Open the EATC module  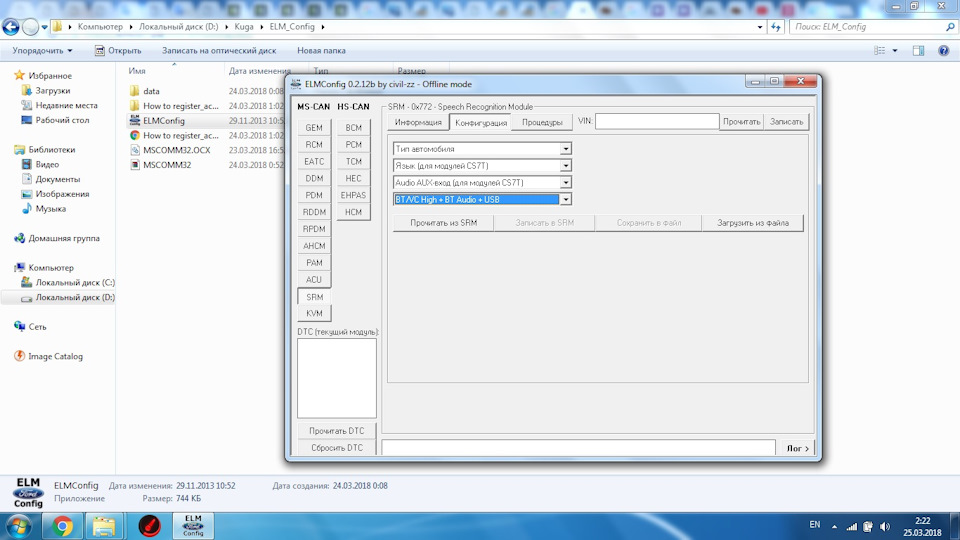314,161
